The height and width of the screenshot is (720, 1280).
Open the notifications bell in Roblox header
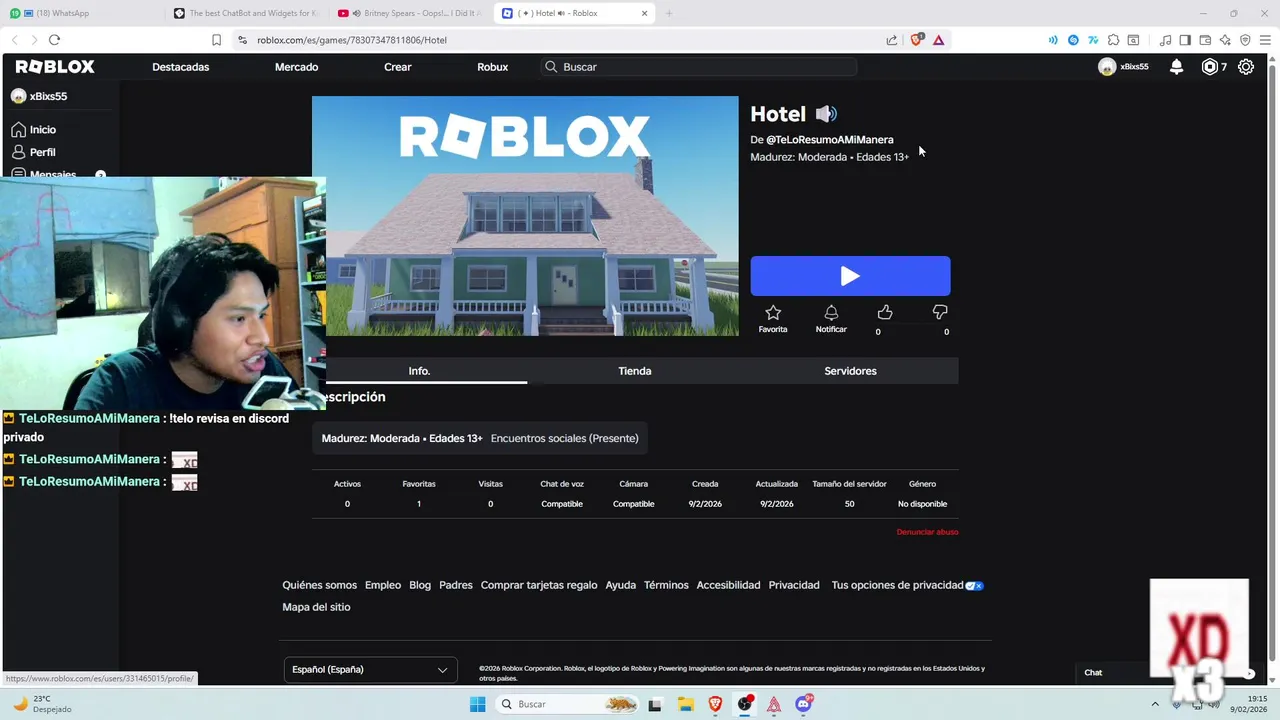click(1177, 67)
